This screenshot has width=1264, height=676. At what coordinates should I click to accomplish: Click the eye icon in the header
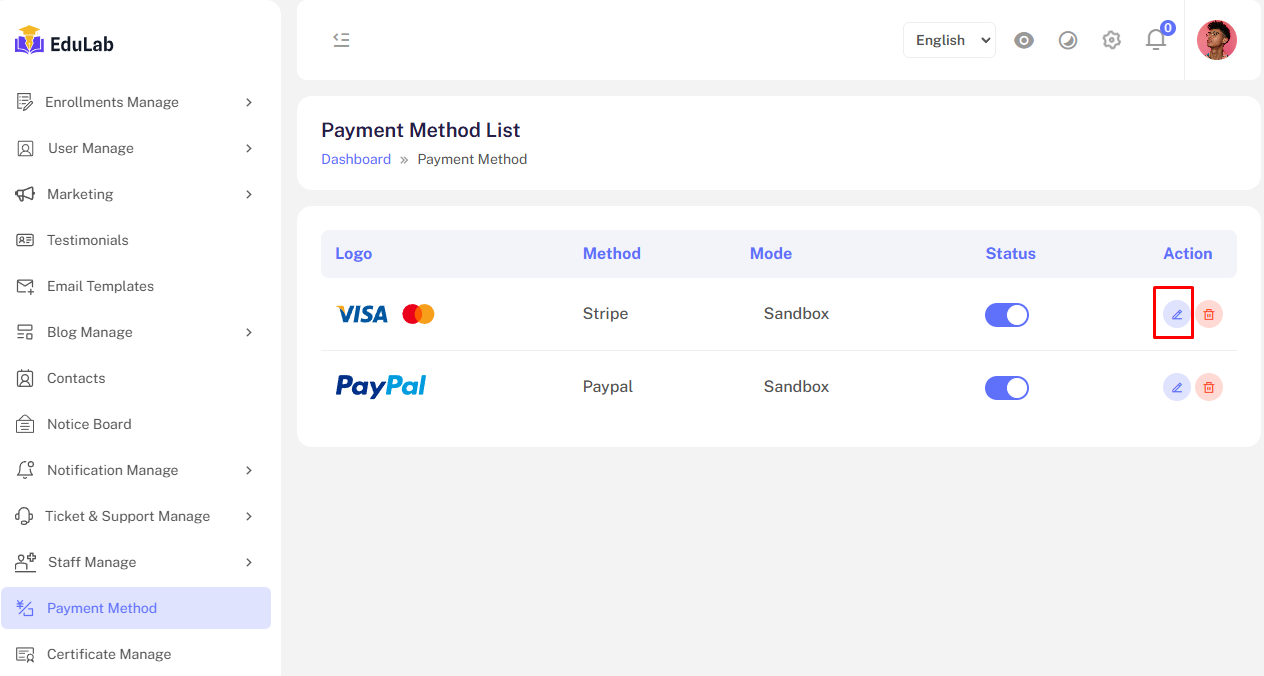1024,40
